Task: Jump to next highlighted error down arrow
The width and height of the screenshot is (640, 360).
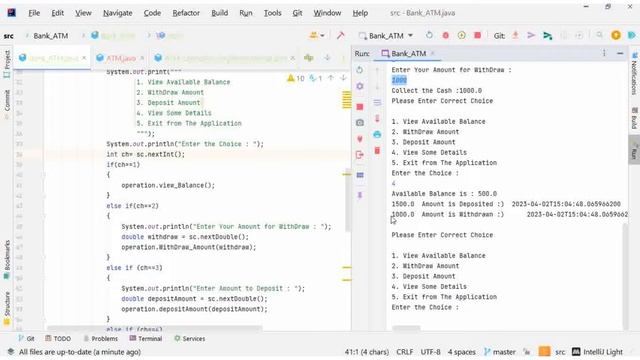Action: pos(343,78)
